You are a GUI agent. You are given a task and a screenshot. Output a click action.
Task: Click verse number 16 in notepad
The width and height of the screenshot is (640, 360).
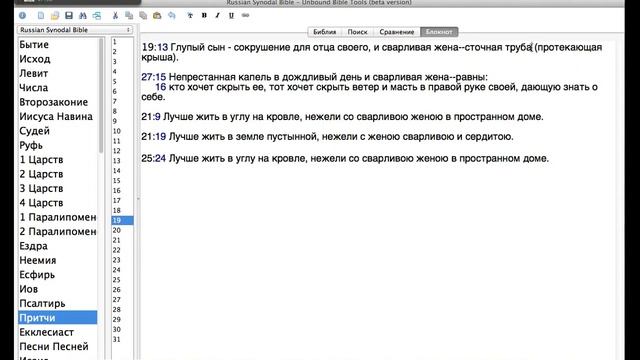tap(161, 87)
